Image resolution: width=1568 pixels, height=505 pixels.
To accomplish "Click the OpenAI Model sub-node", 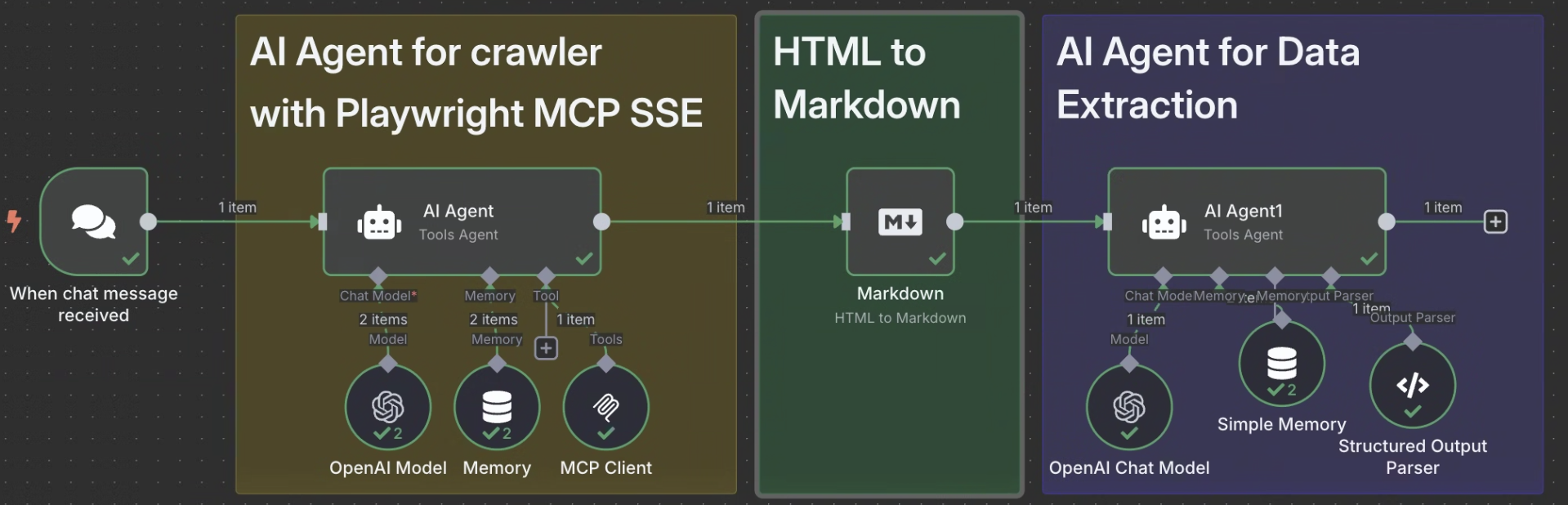I will [x=388, y=407].
